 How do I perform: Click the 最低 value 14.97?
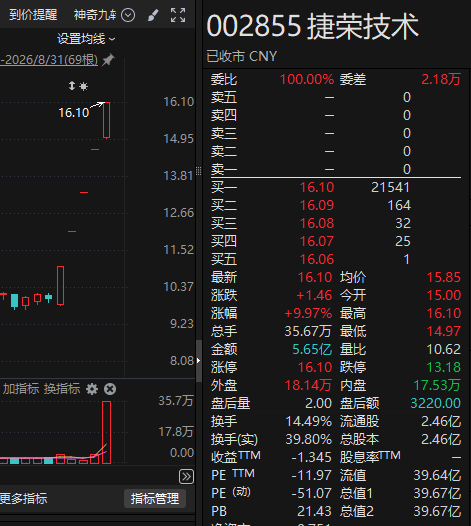[443, 331]
